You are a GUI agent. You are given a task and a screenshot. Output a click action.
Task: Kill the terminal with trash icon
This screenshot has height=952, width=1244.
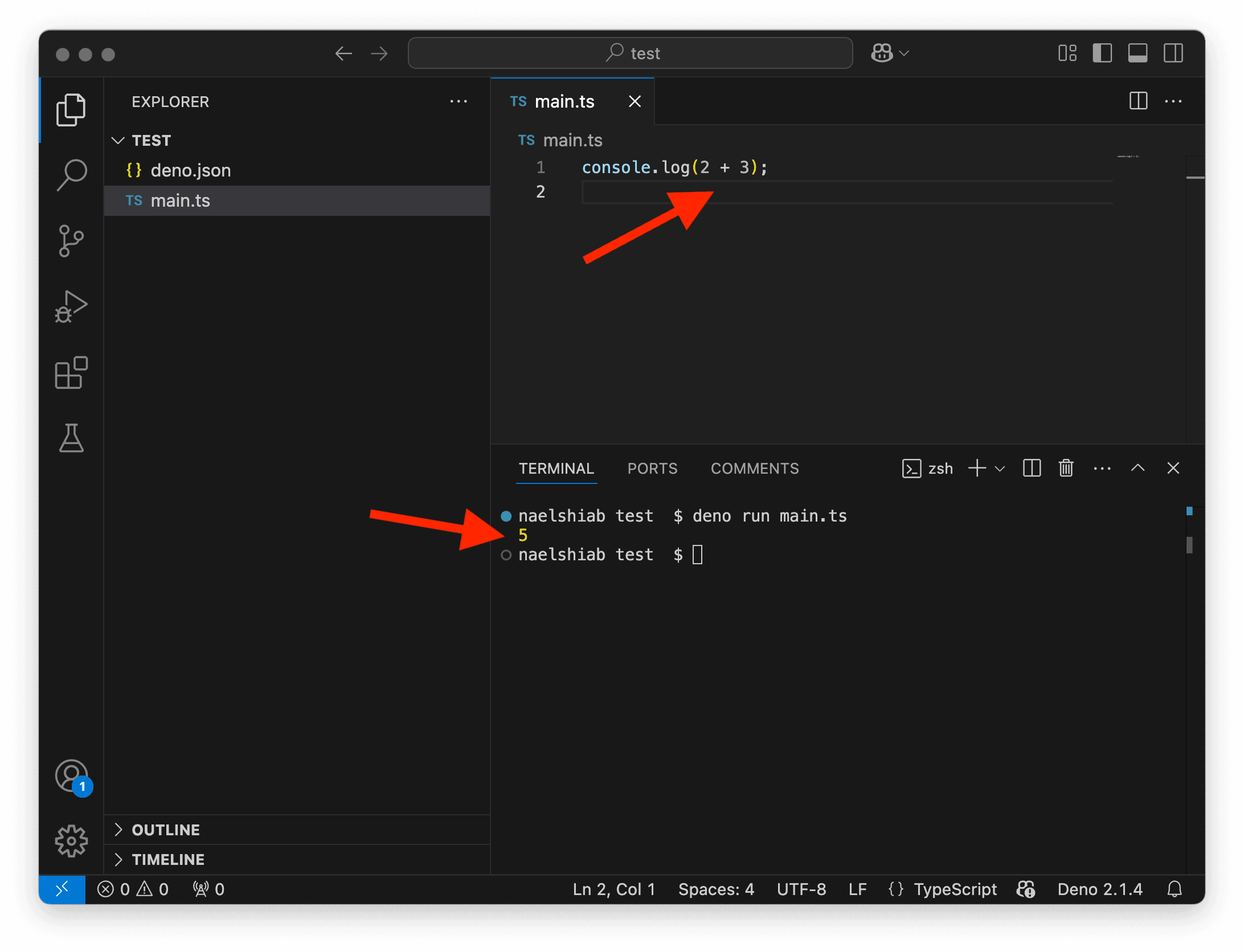point(1066,469)
